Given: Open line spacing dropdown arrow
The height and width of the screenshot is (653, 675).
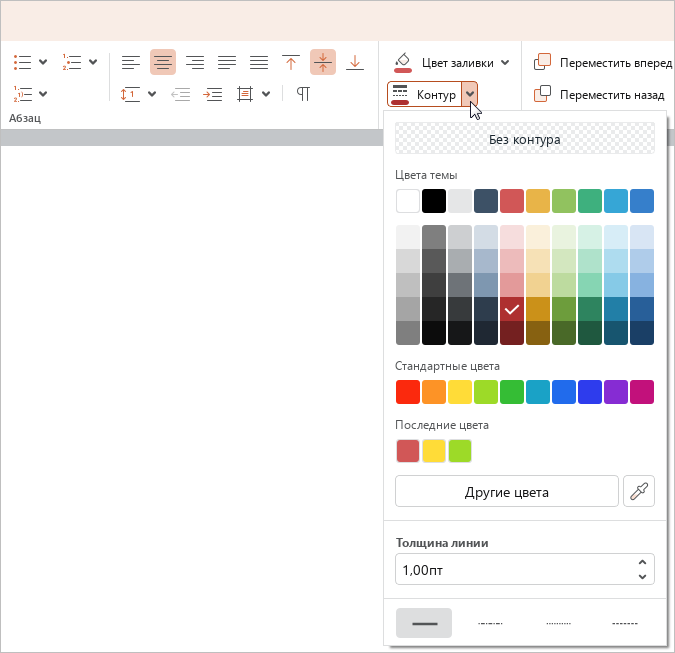Looking at the screenshot, I should click(152, 94).
